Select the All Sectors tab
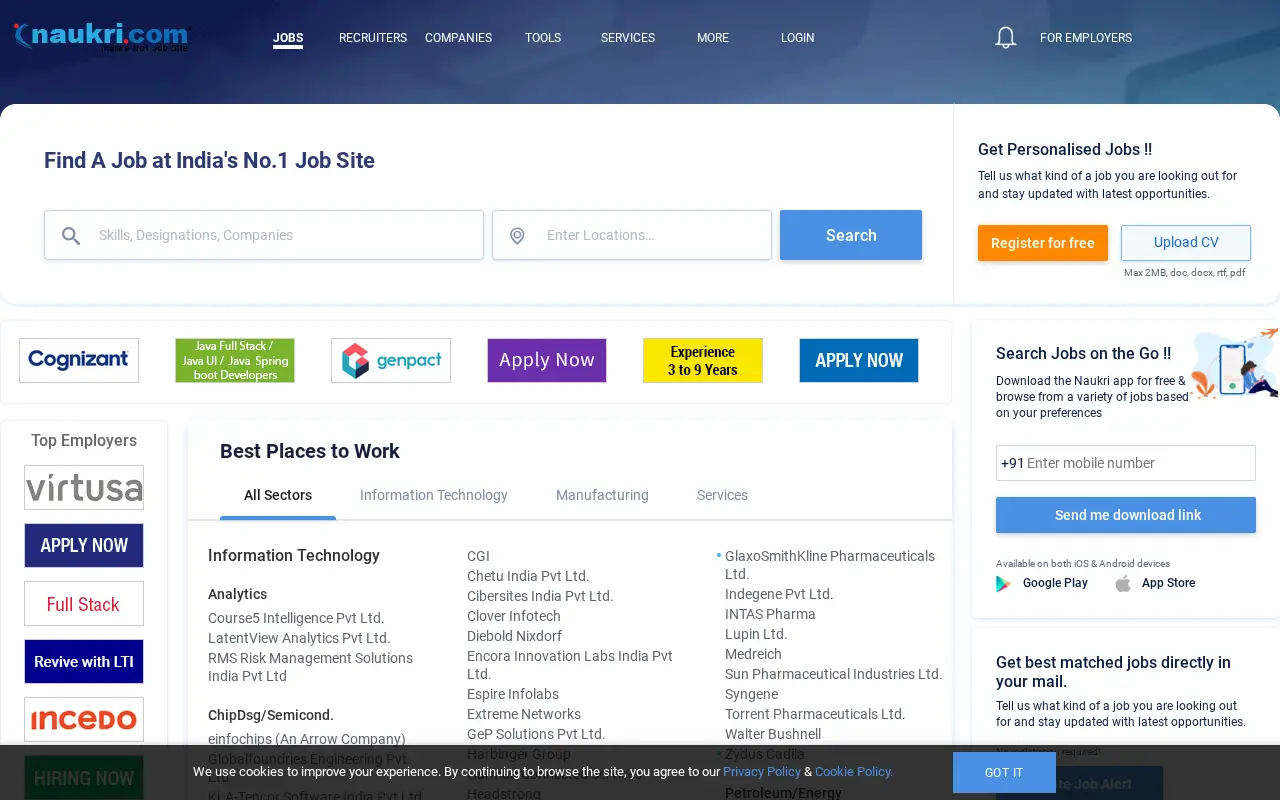 click(x=278, y=495)
